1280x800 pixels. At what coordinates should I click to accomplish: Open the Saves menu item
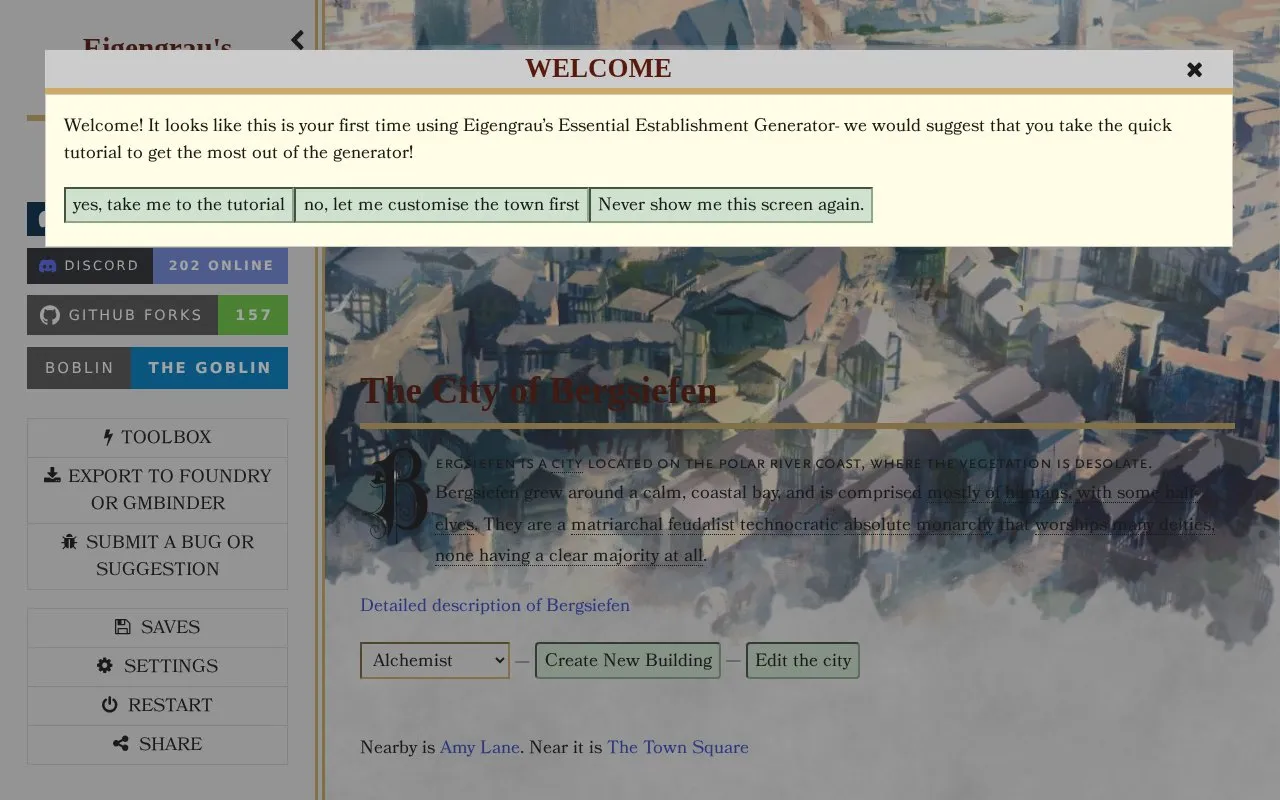(157, 627)
